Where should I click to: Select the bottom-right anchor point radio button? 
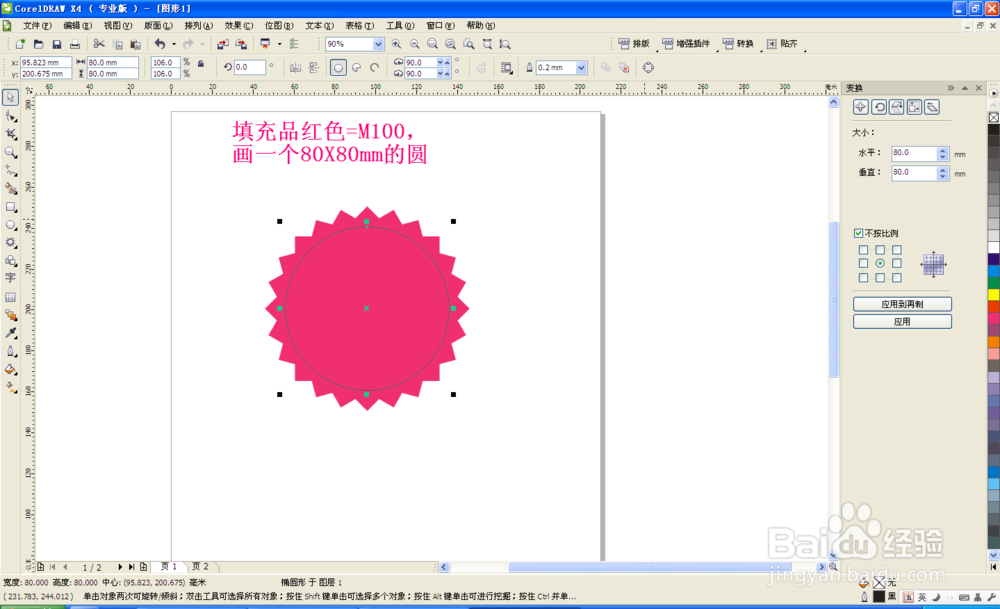coord(897,277)
